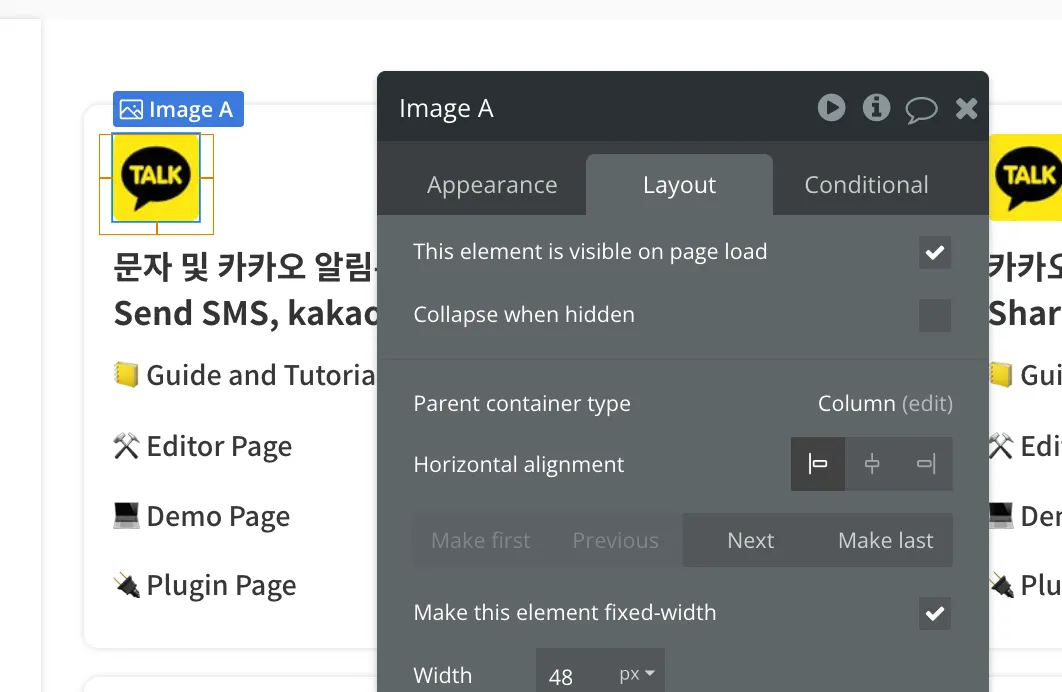Click the plug emoji beside Plugin Page

[x=126, y=585]
